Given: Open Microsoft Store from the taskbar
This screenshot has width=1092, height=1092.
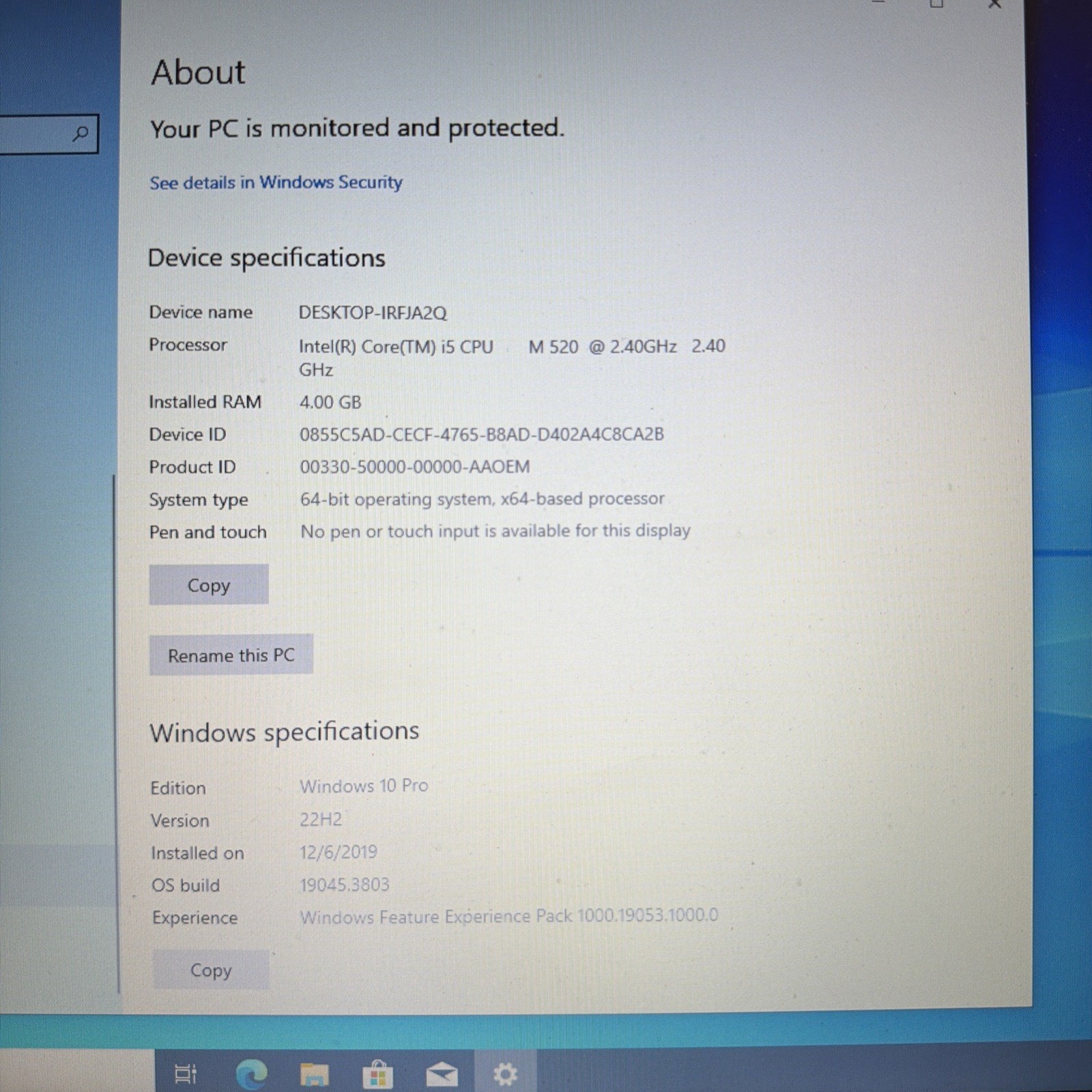Looking at the screenshot, I should (x=377, y=1074).
